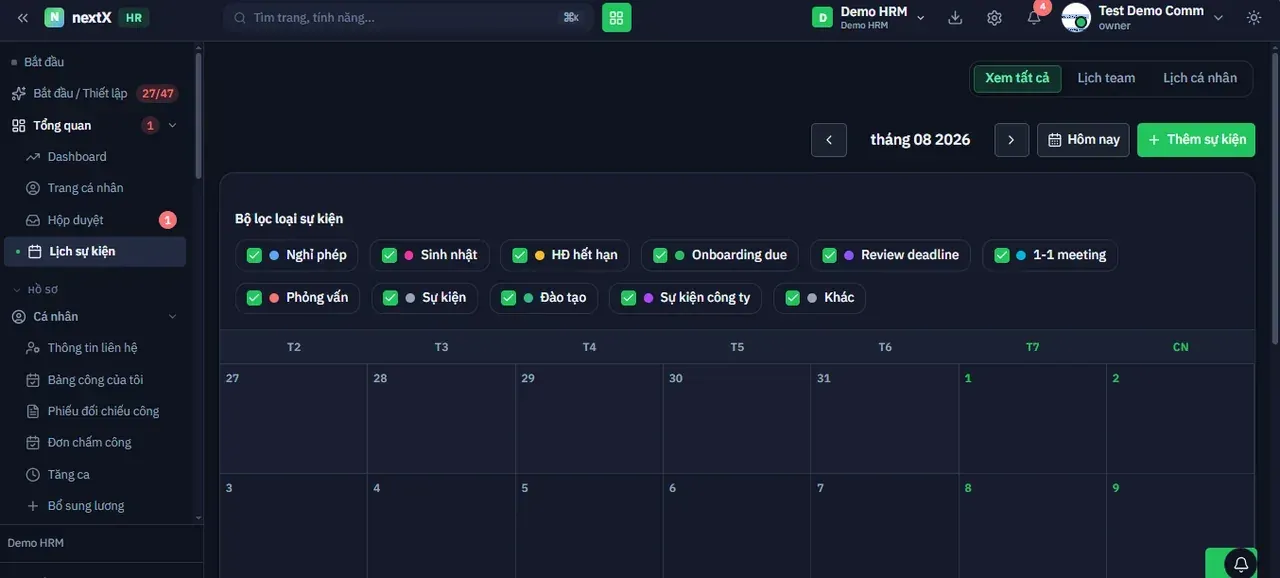
Task: Jump to Hôm nay on calendar
Action: [x=1083, y=140]
